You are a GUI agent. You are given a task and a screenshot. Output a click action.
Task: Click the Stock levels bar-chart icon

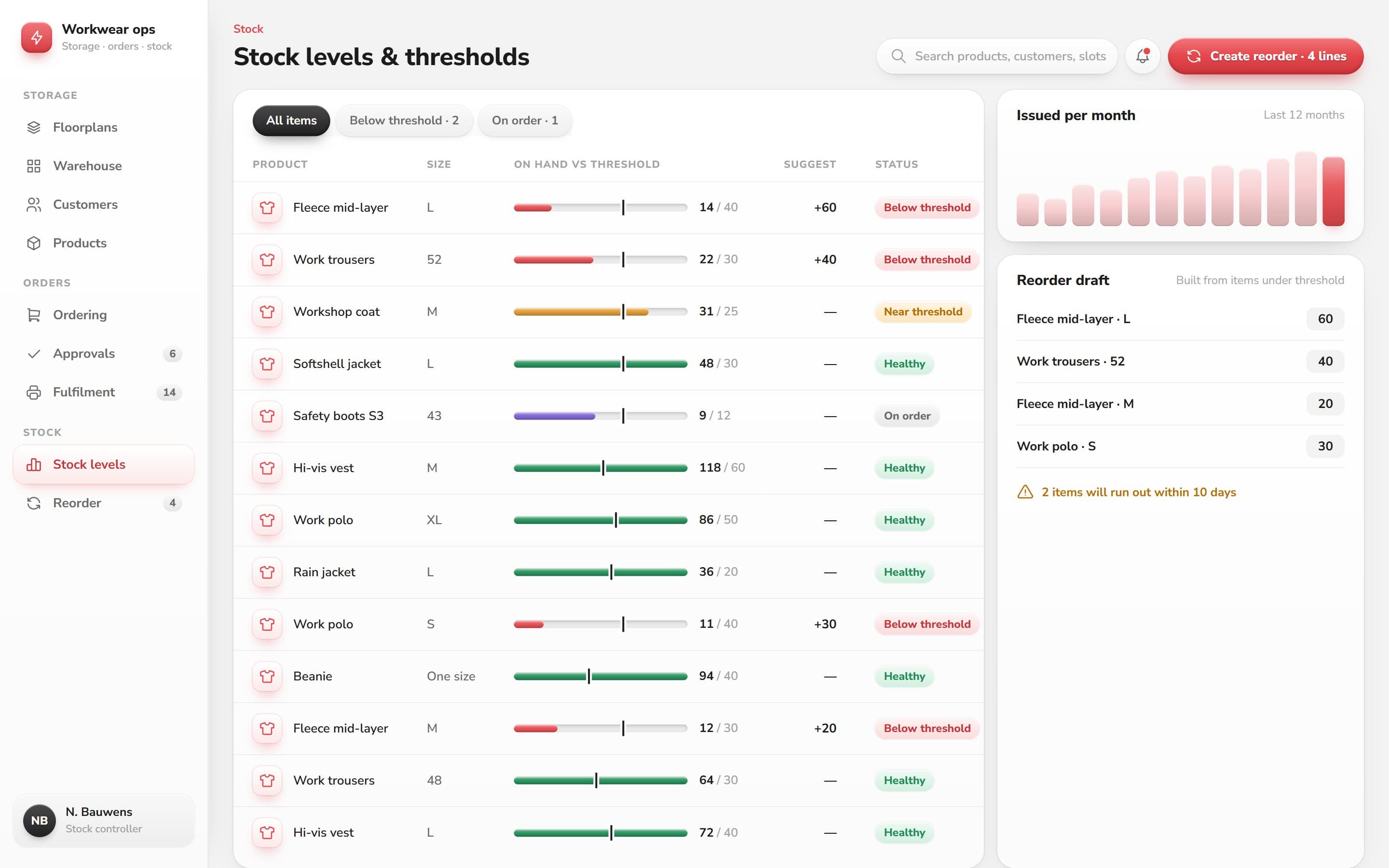pyautogui.click(x=34, y=464)
